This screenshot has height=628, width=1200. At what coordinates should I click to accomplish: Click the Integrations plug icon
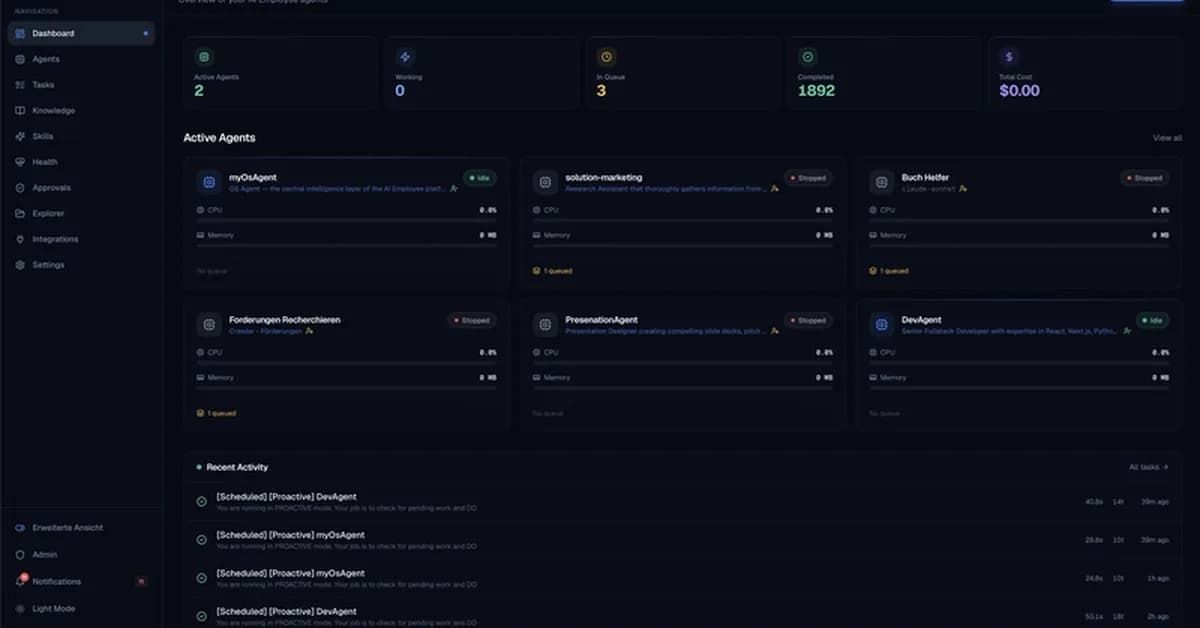point(21,239)
